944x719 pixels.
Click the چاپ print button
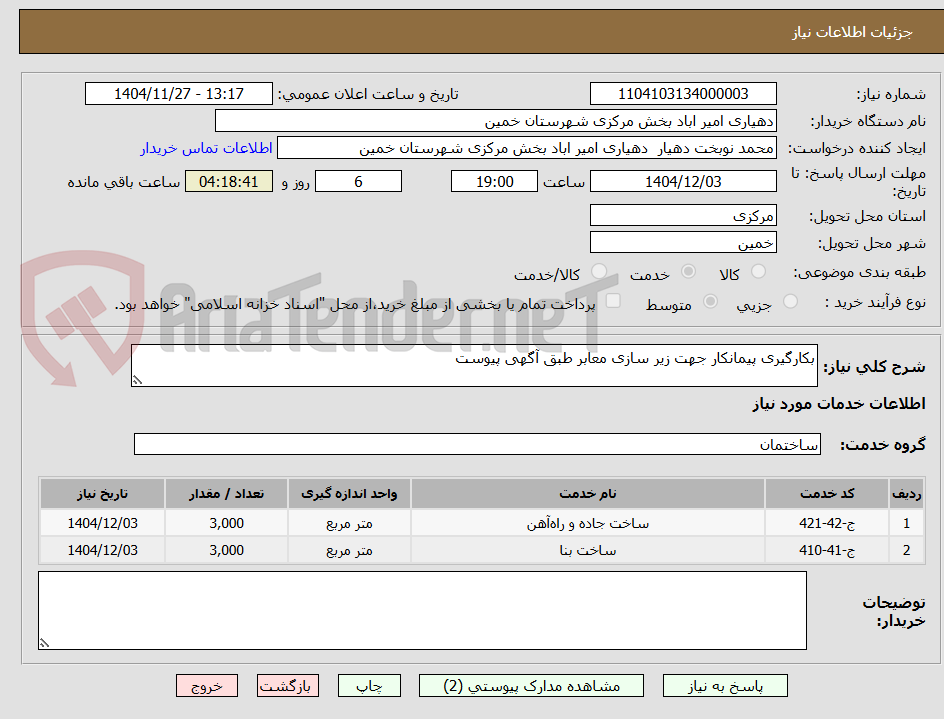click(369, 686)
